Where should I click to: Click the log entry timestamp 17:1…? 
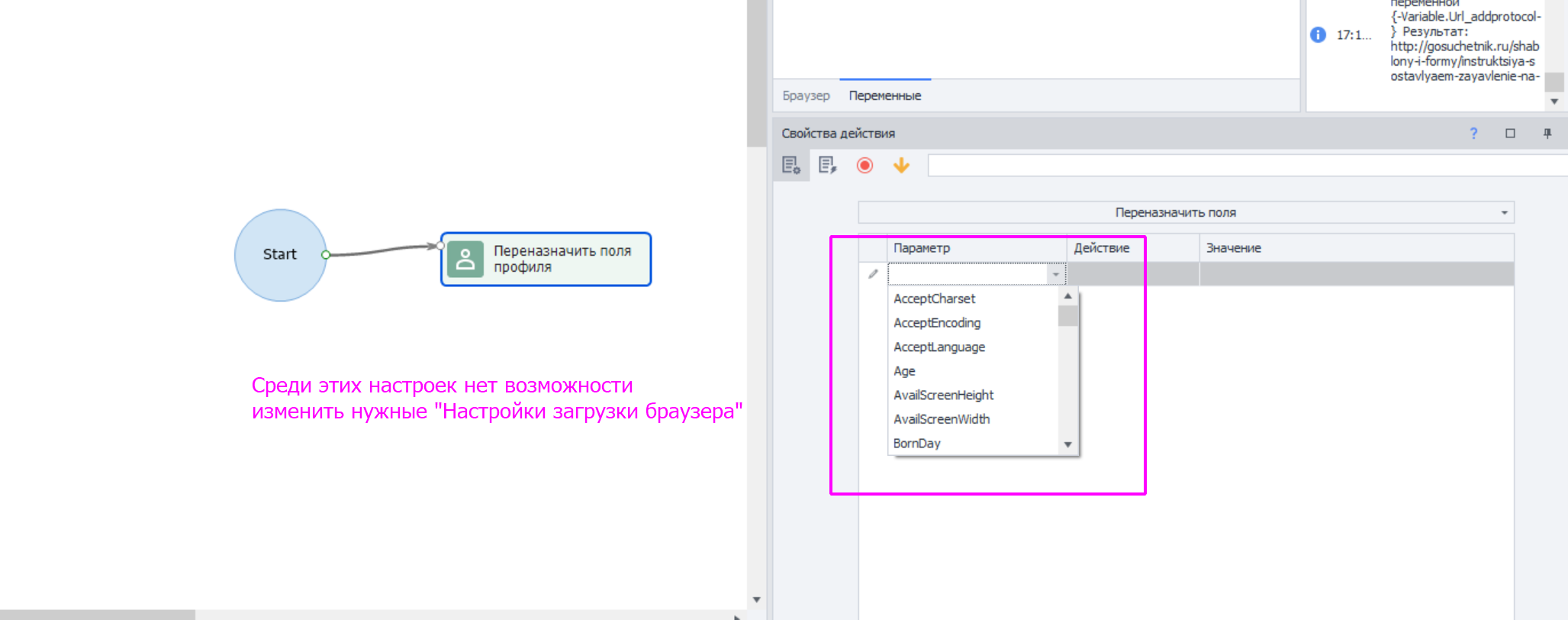1354,35
